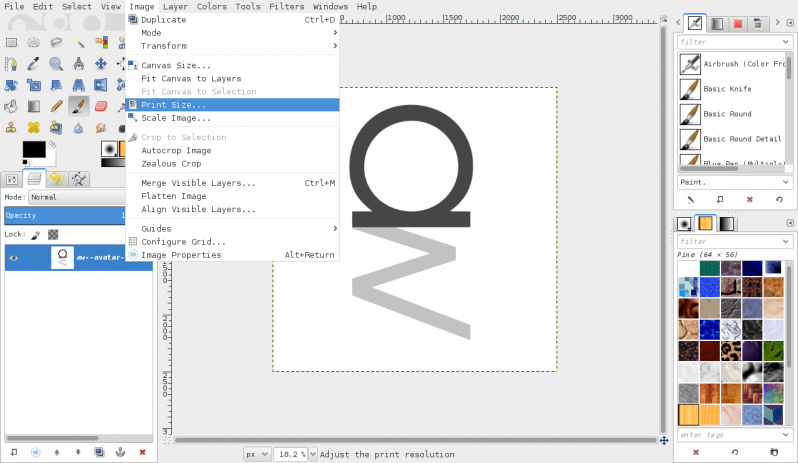The width and height of the screenshot is (798, 463).
Task: Select the Eraser tool
Action: coord(101,106)
